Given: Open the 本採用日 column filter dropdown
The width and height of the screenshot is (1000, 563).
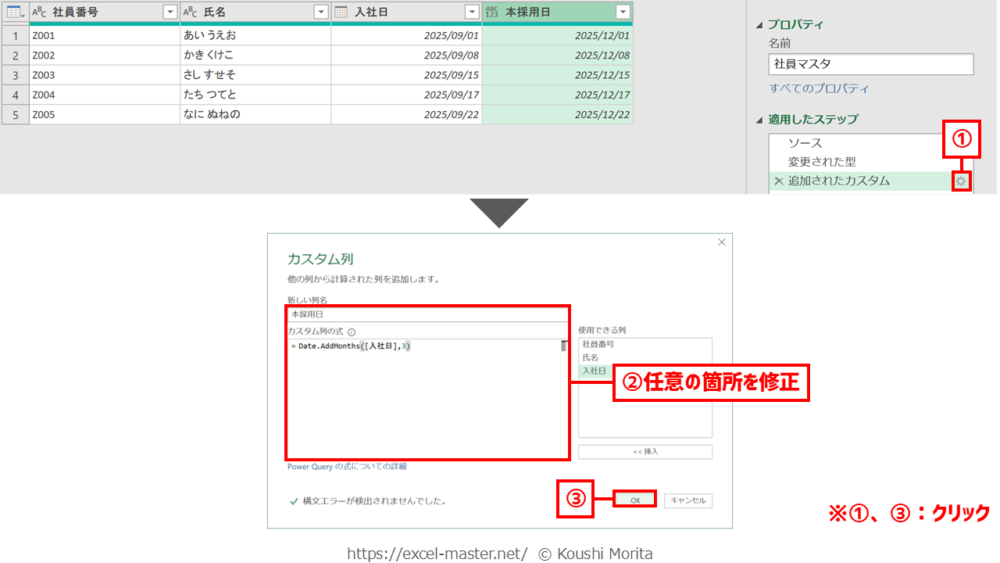Looking at the screenshot, I should click(x=623, y=12).
